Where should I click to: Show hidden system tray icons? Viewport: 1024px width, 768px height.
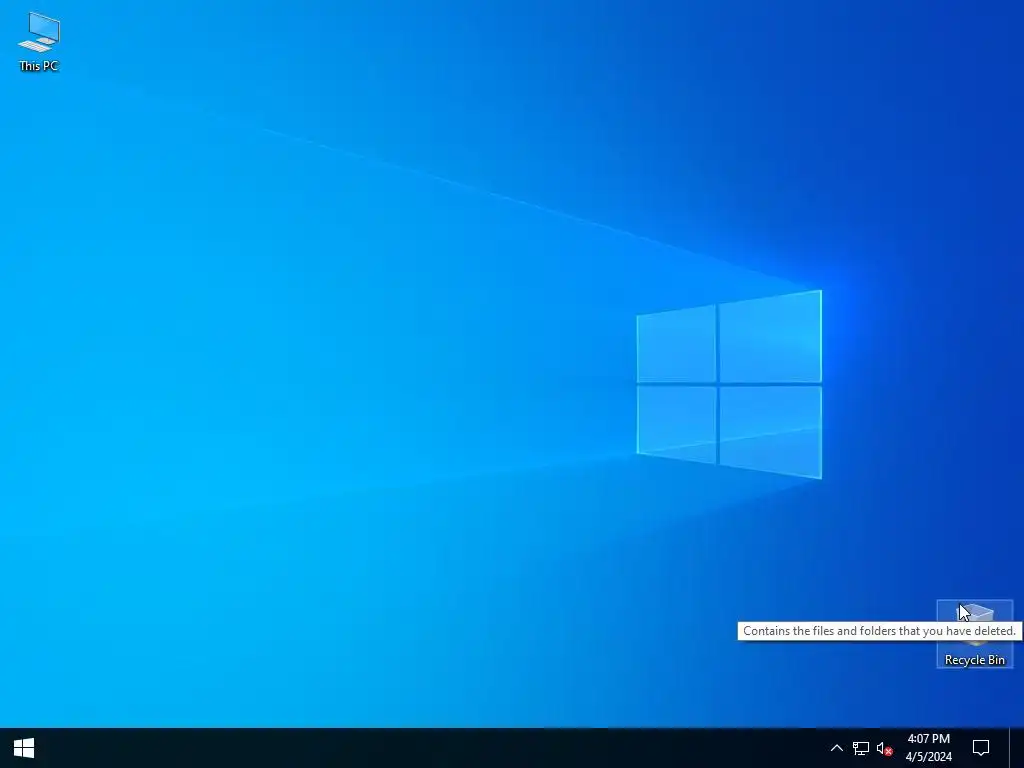837,748
